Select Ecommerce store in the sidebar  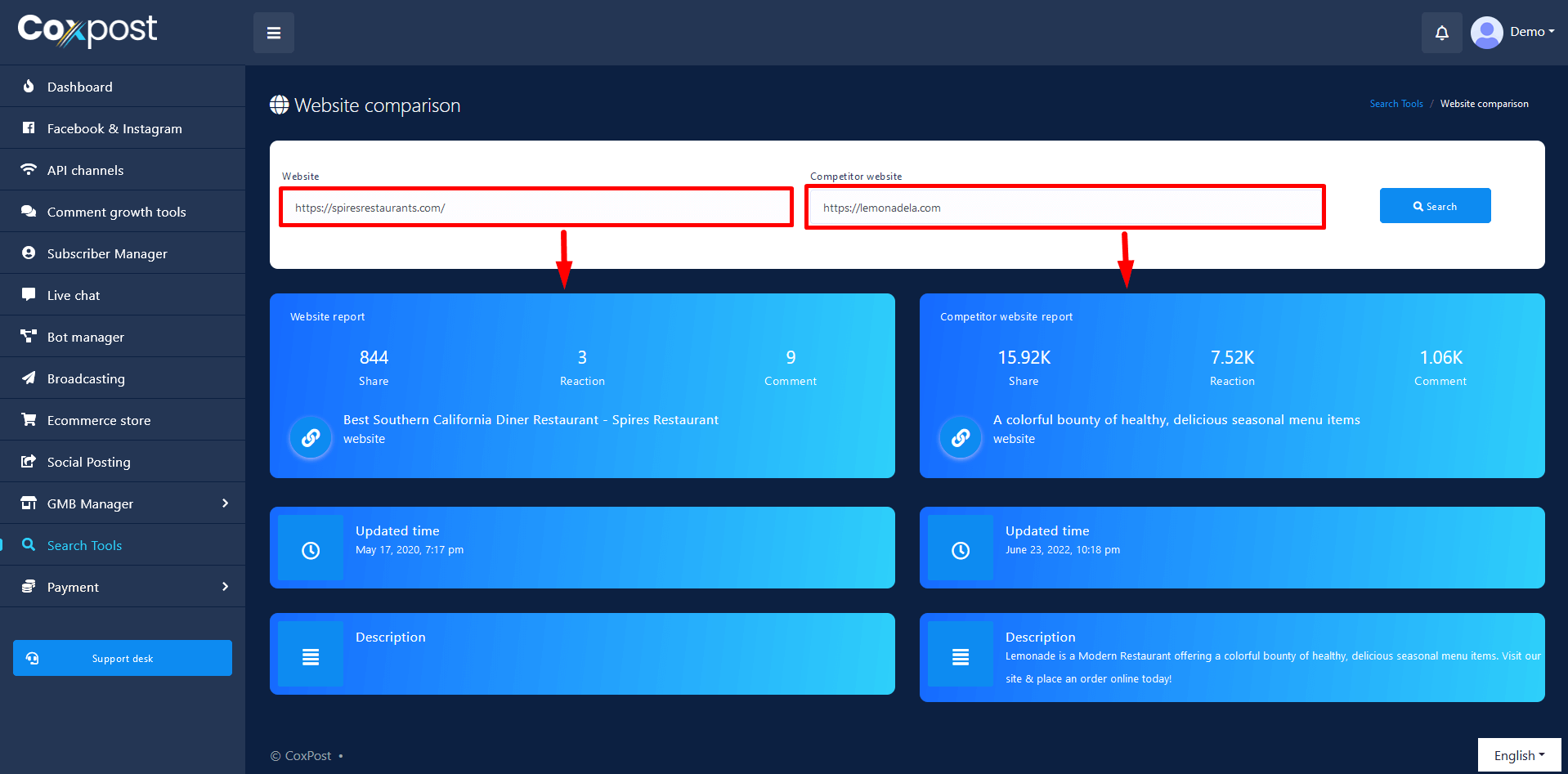pyautogui.click(x=99, y=420)
